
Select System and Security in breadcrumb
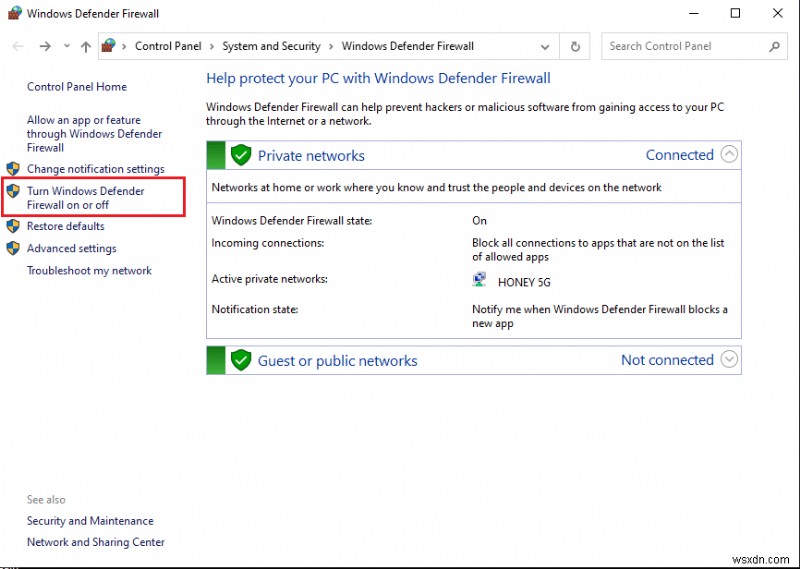coord(271,46)
